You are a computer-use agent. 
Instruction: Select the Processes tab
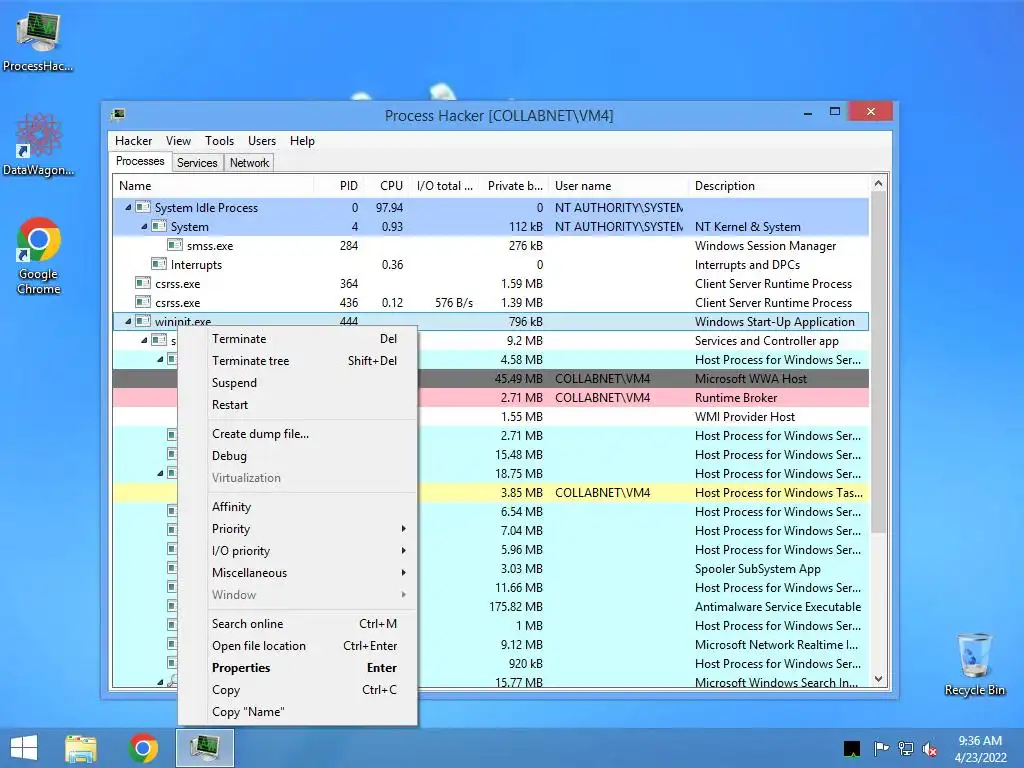click(140, 161)
